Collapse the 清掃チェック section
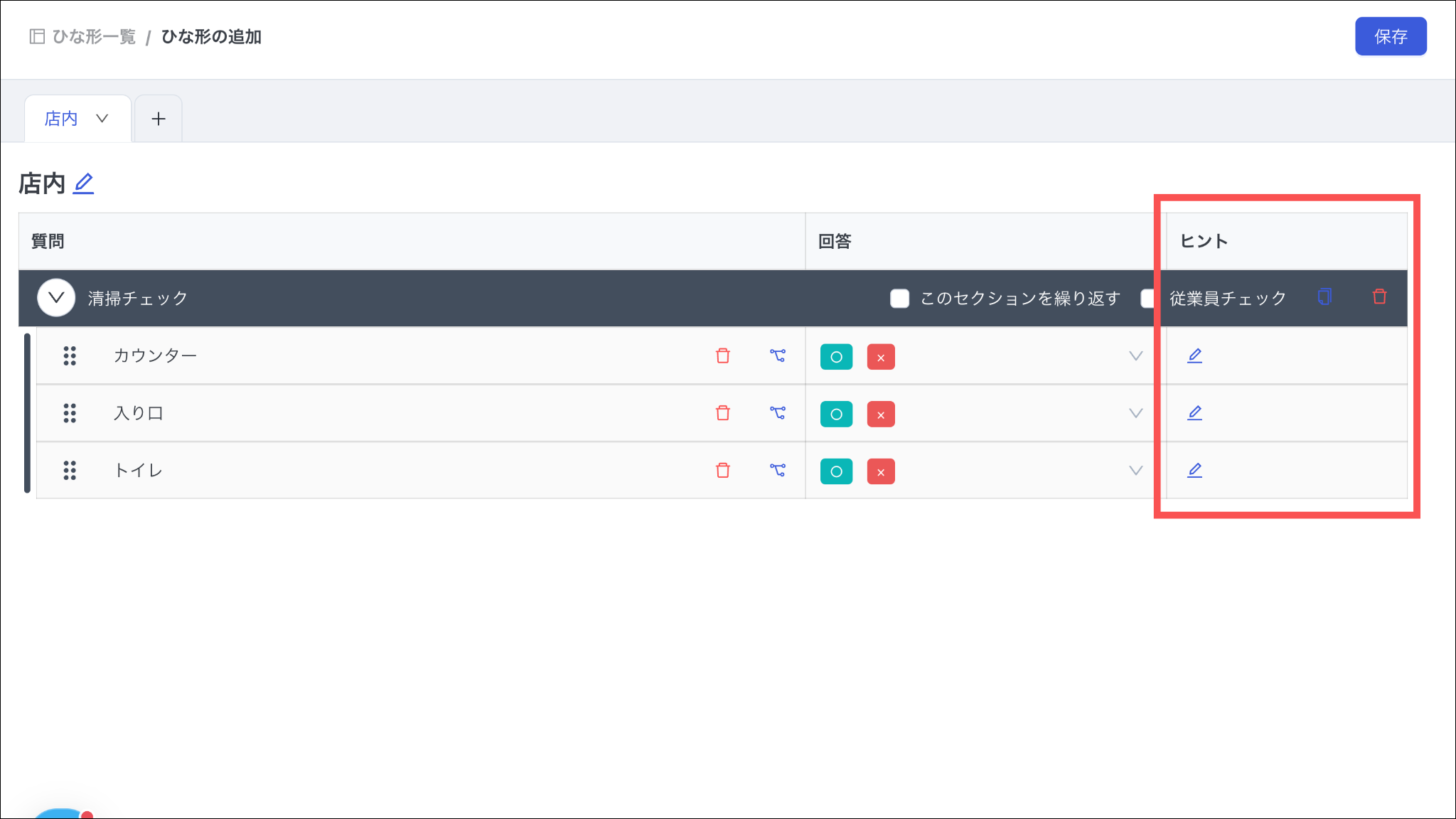Screen dimensions: 1456x819 pyautogui.click(x=56, y=298)
